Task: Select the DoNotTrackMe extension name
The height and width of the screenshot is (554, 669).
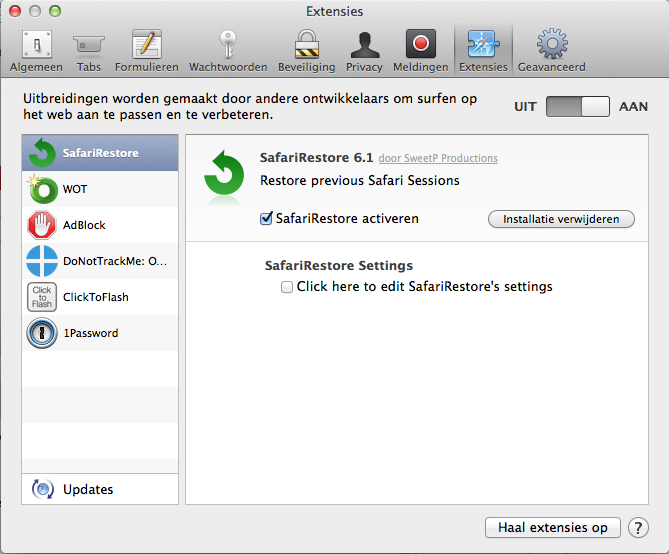Action: [115, 261]
